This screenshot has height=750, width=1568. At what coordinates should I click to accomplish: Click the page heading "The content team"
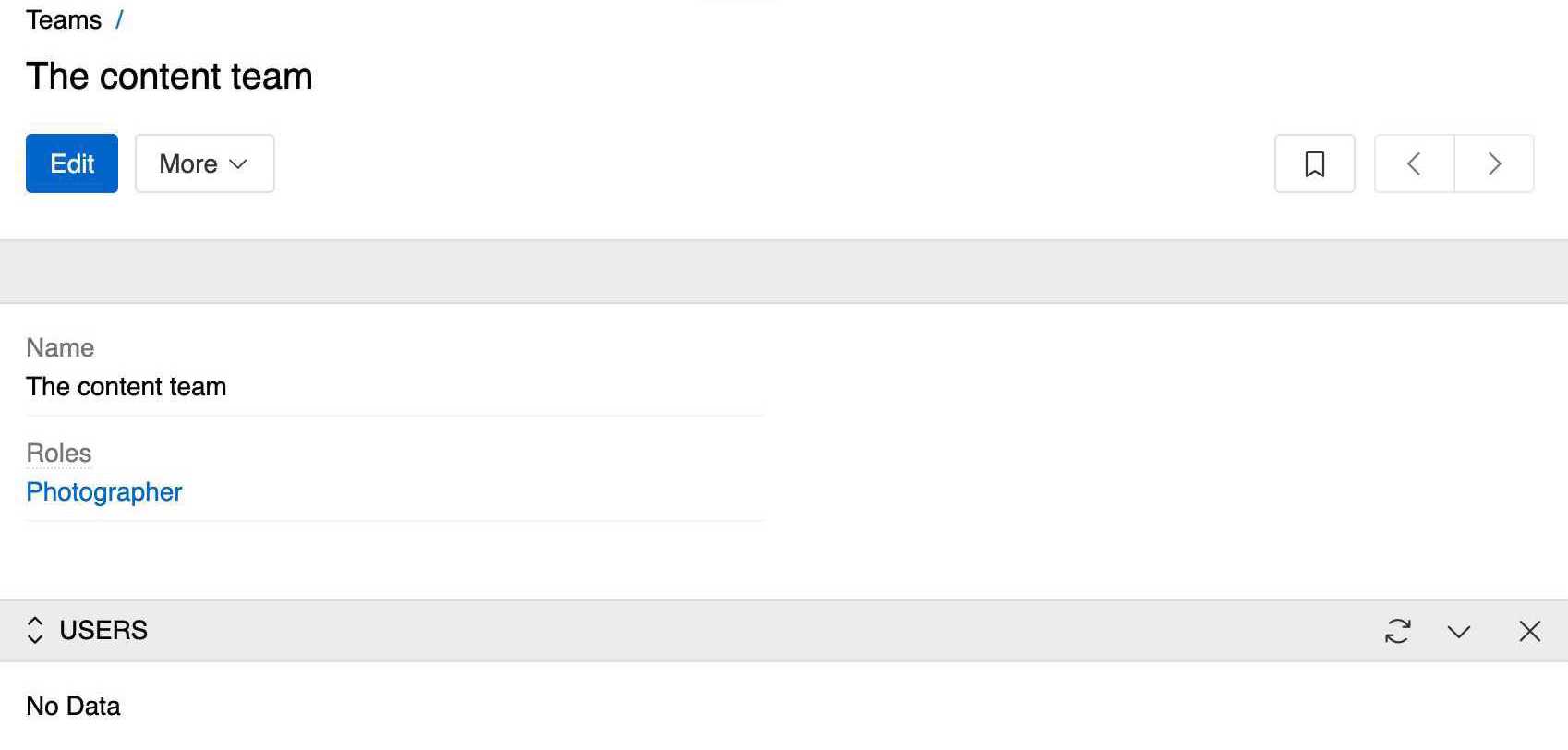click(x=169, y=76)
